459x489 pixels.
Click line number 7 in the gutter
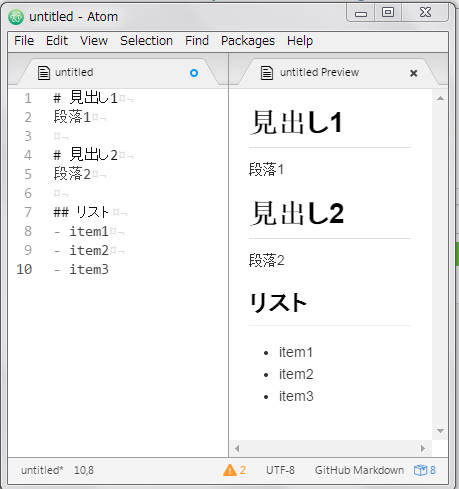[28, 212]
